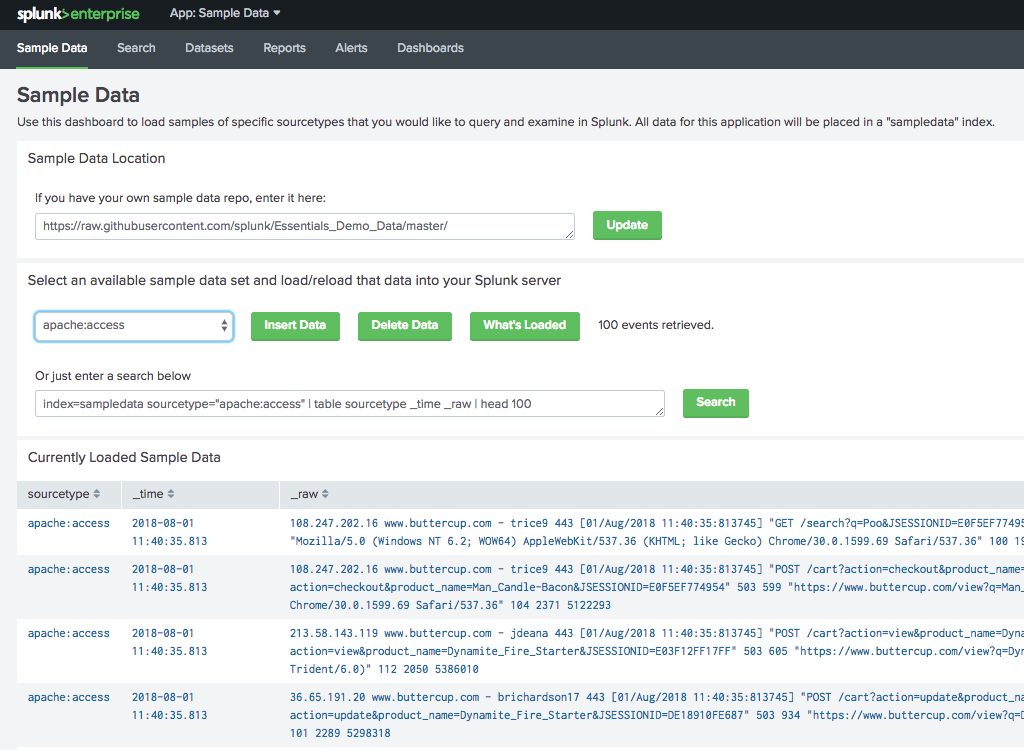
Task: Click the Sample Data page heading
Action: tap(78, 95)
